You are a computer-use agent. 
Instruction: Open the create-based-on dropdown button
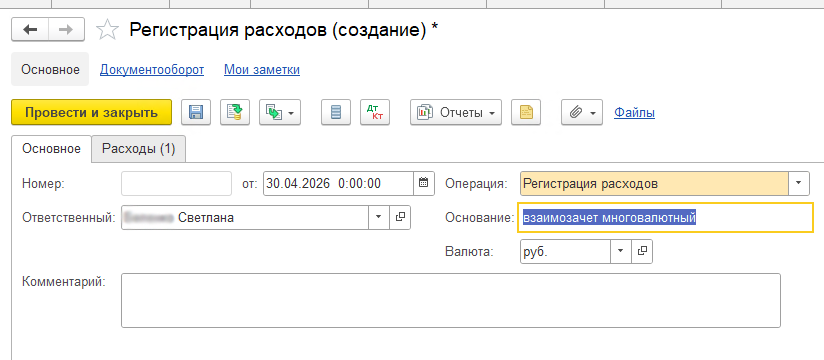click(280, 112)
